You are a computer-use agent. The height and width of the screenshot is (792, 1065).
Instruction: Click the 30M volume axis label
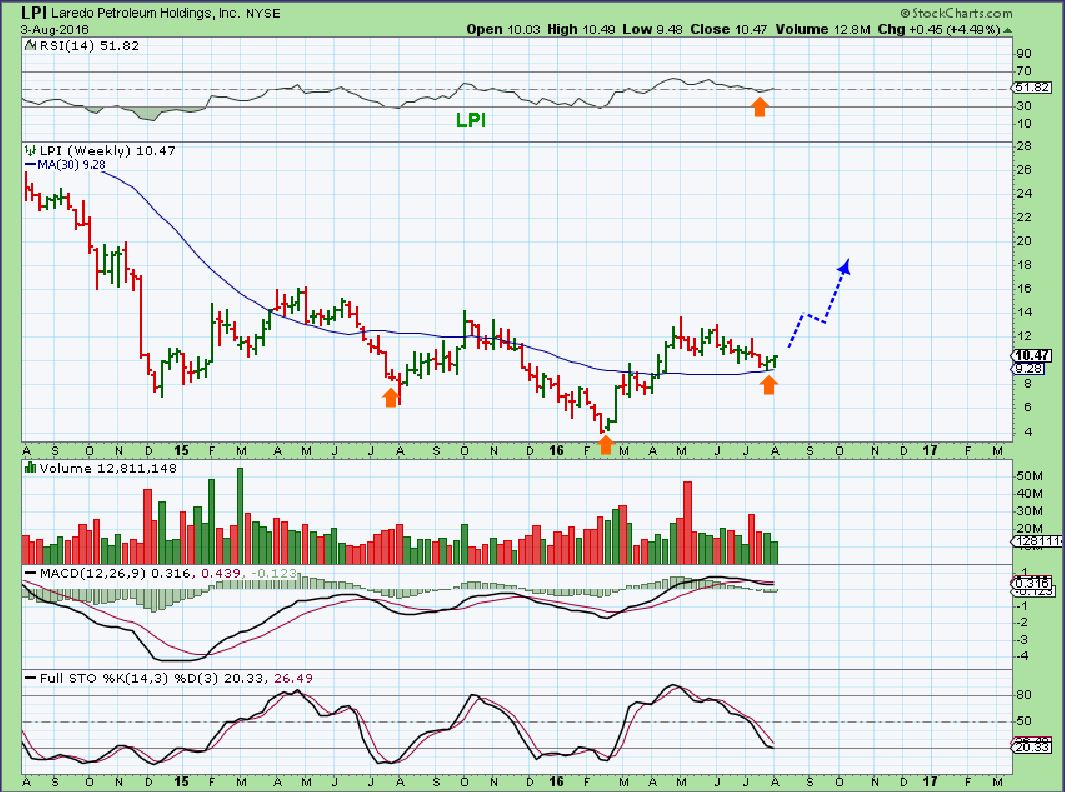1030,511
